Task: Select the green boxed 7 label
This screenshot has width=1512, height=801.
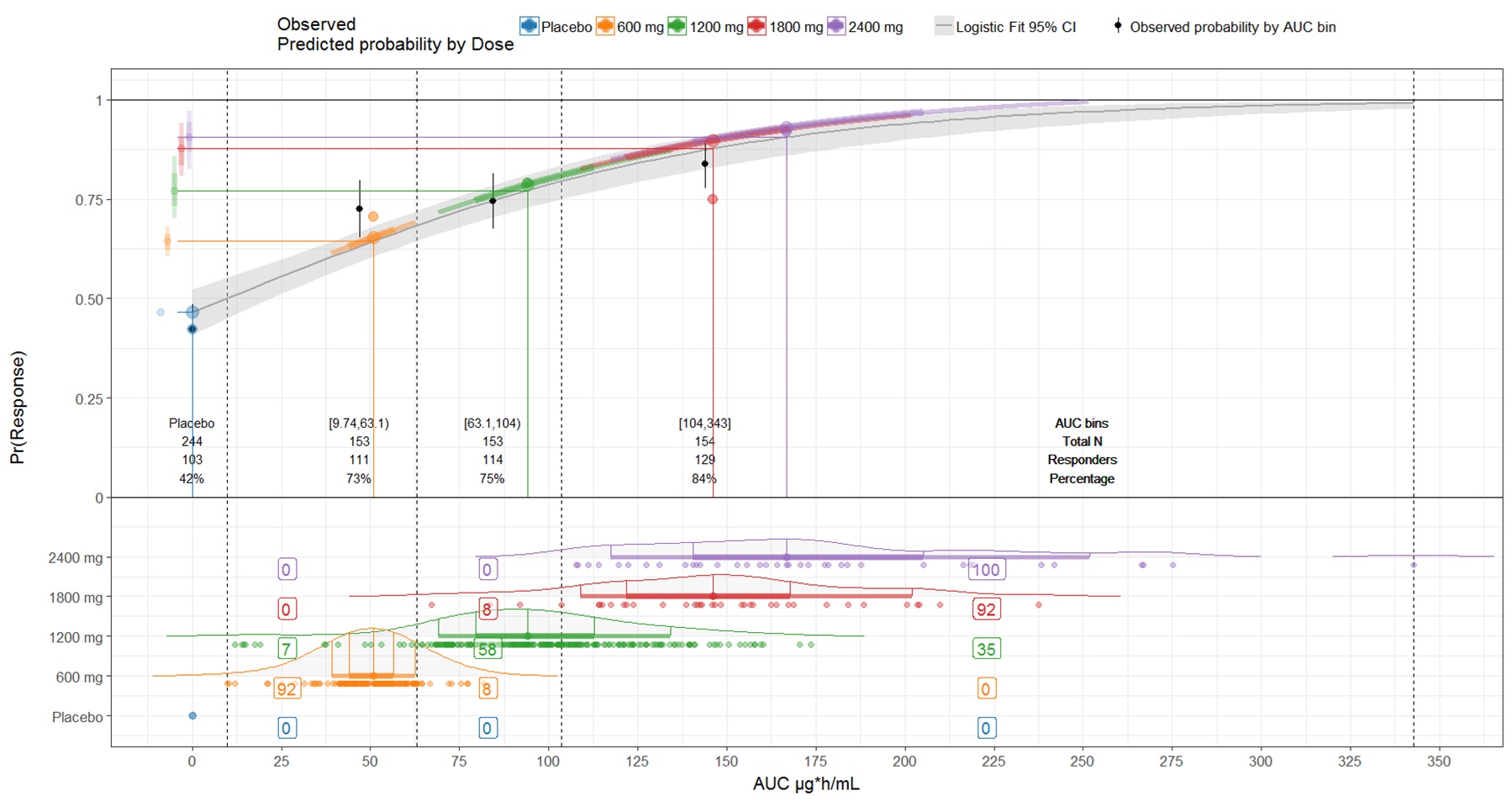Action: (x=287, y=649)
